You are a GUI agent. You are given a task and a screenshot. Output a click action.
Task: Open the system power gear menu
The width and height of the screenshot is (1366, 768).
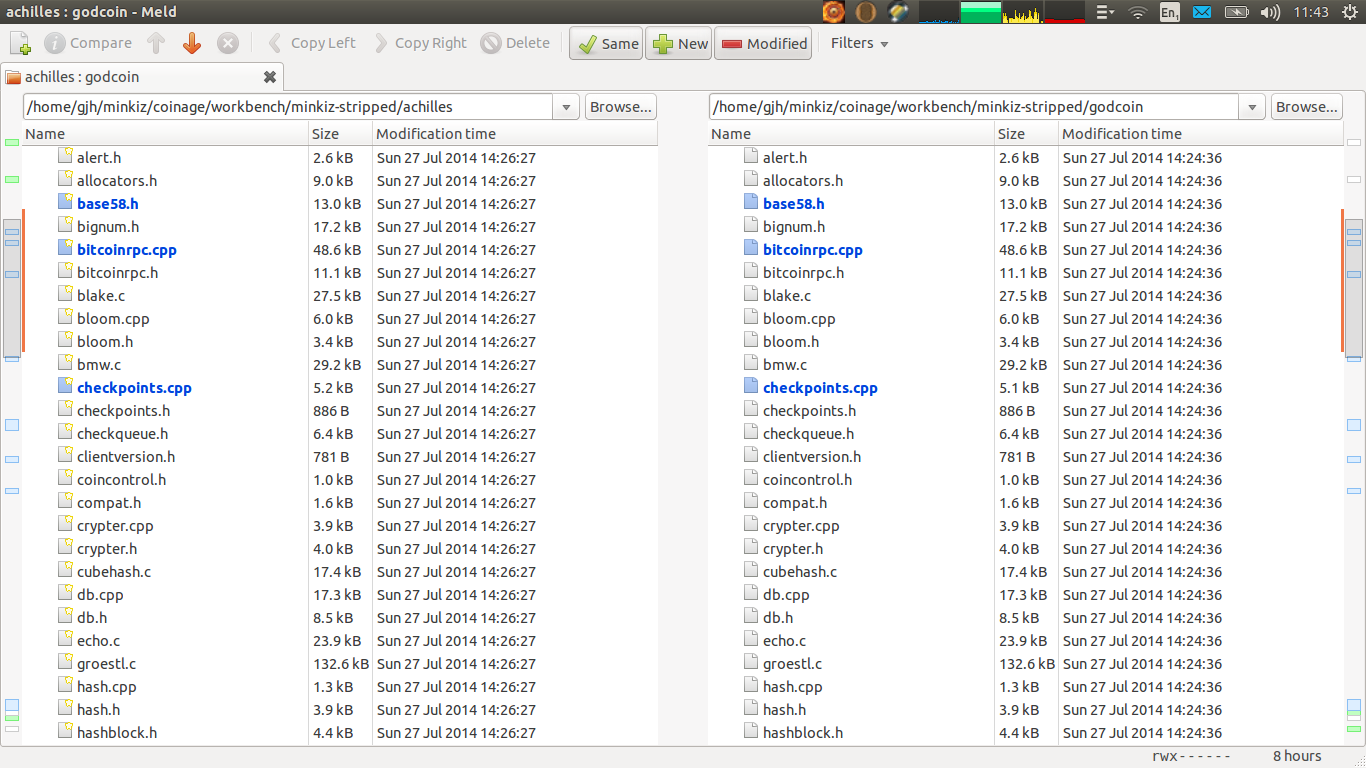point(1349,12)
